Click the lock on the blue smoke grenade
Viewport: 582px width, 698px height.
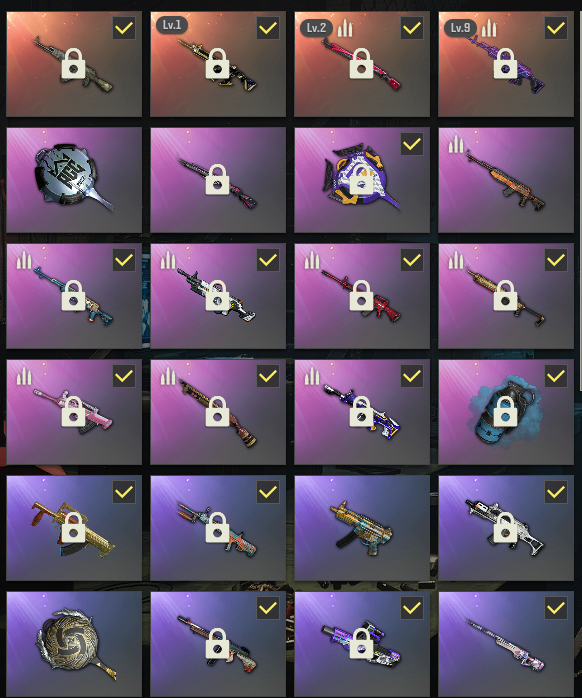[x=505, y=411]
